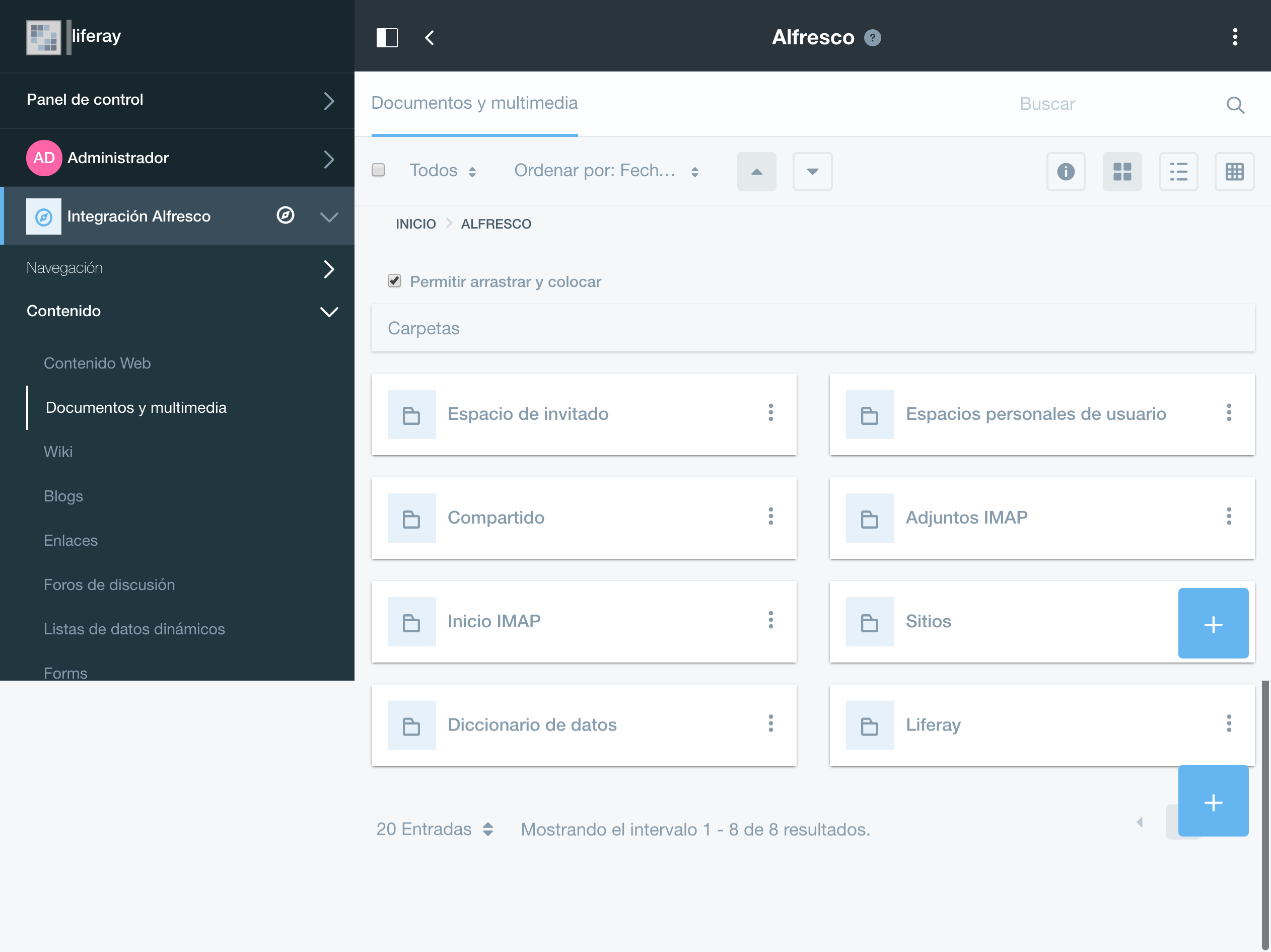Open the Adjuntos IMAP folder

pyautogui.click(x=966, y=518)
